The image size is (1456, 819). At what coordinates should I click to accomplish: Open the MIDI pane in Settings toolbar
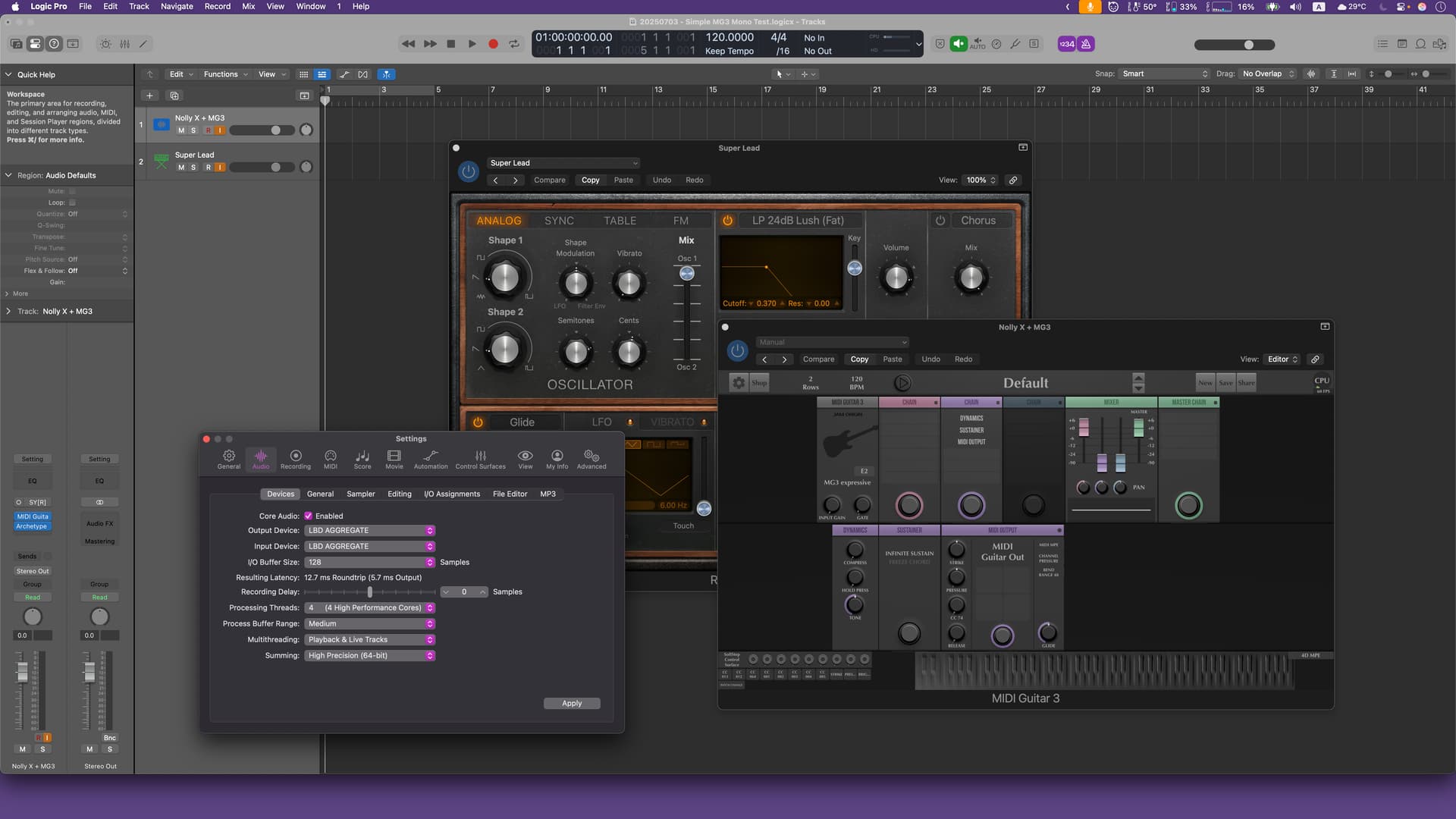(331, 459)
